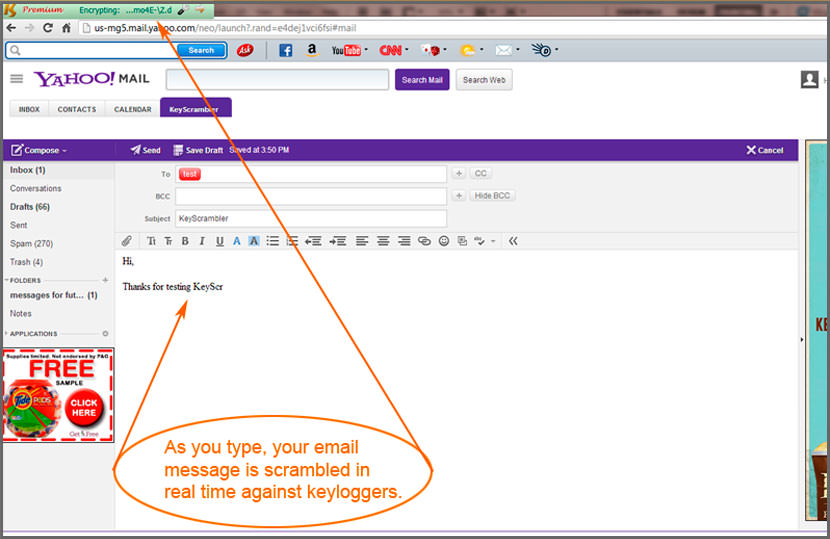Open the text highlight color picker
Viewport: 830px width, 539px height.
(254, 241)
